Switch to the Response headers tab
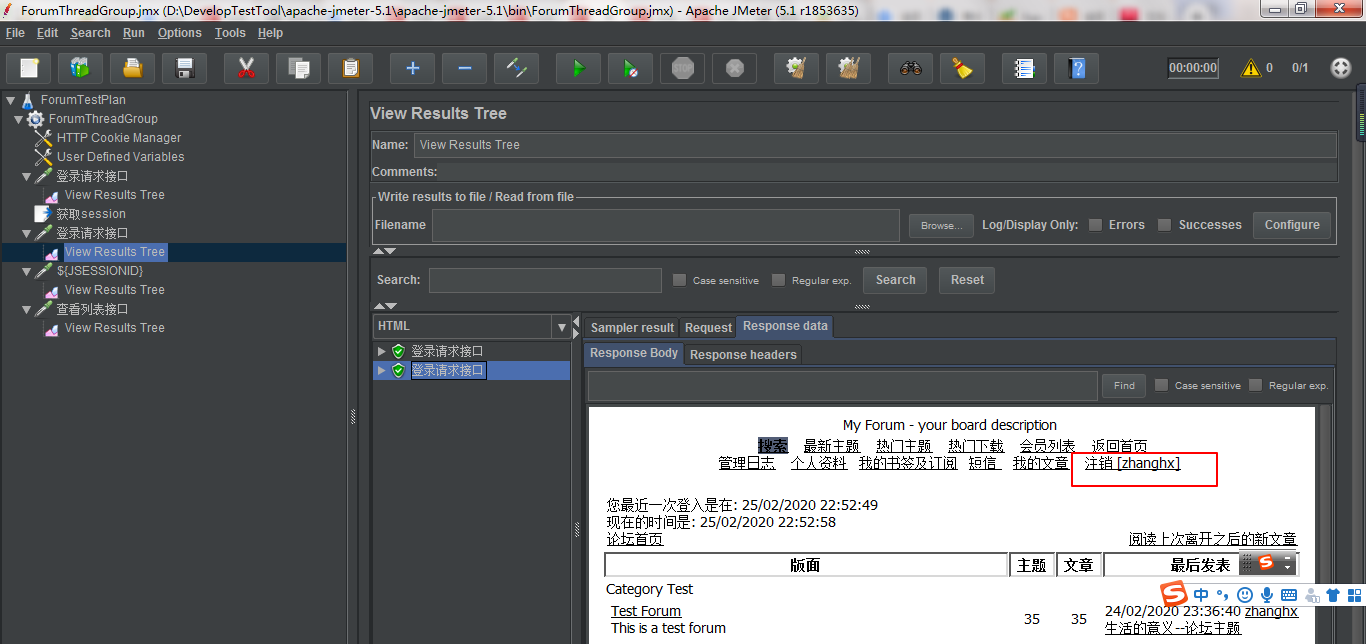Image resolution: width=1366 pixels, height=644 pixels. [x=743, y=354]
